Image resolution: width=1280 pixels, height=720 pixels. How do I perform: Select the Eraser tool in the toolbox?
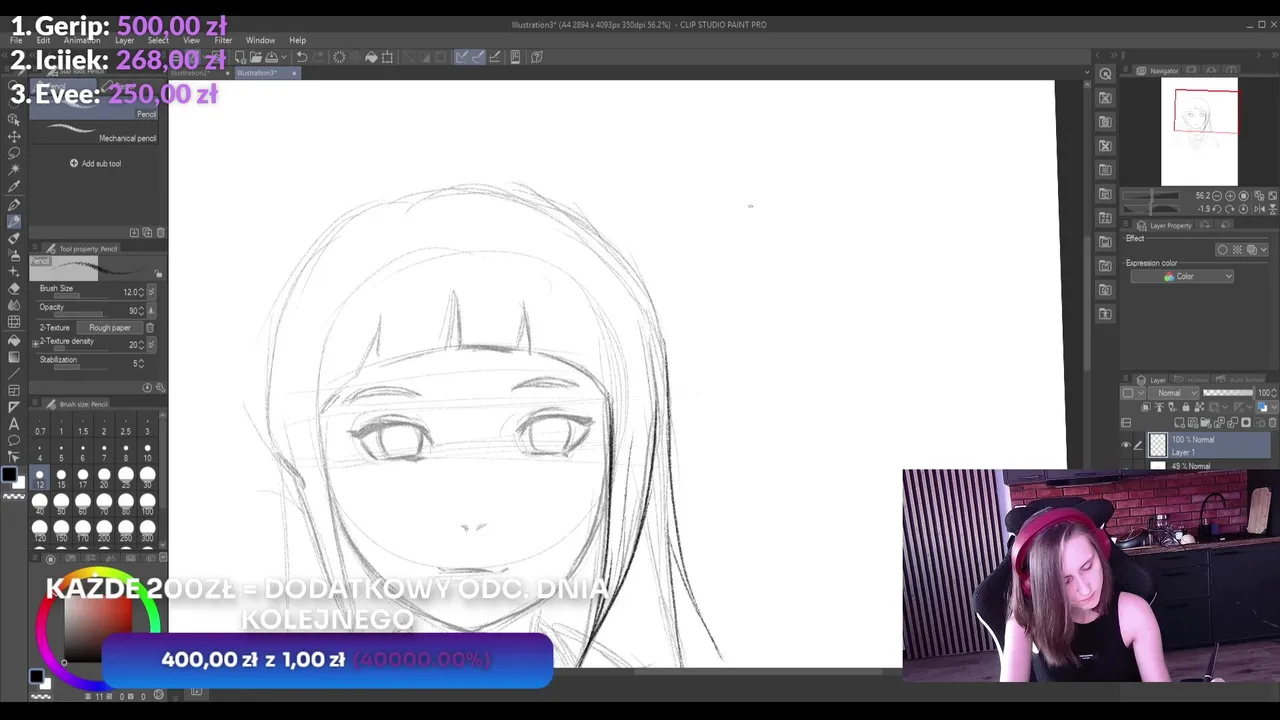click(14, 289)
